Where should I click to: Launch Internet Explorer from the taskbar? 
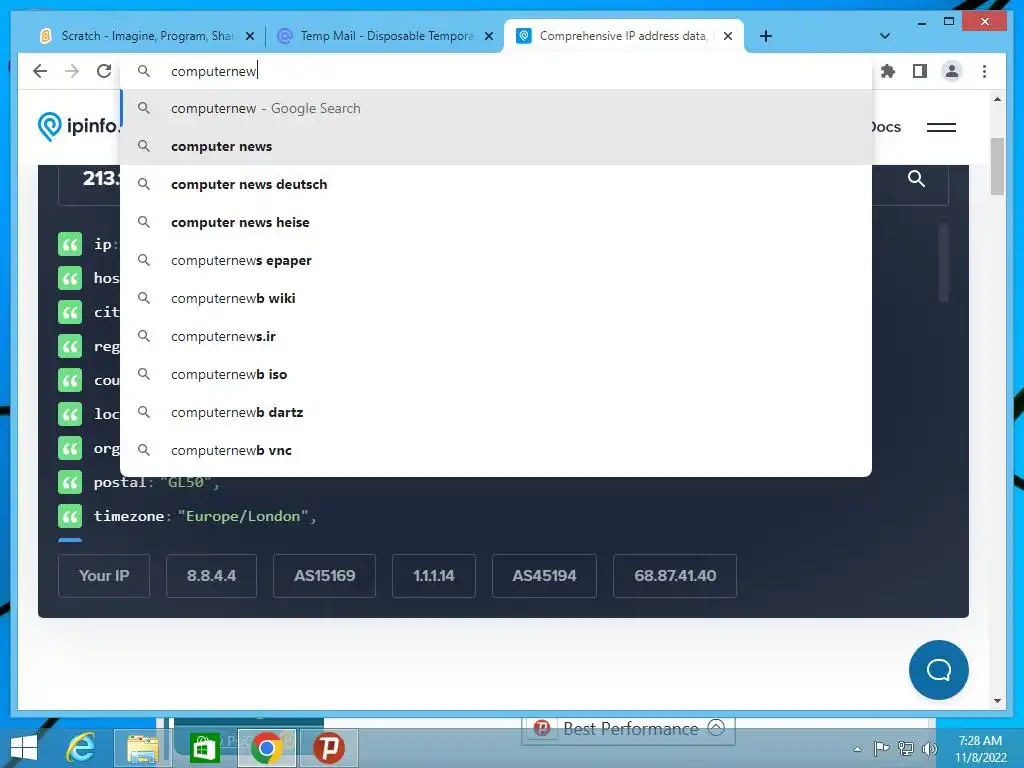[x=81, y=748]
